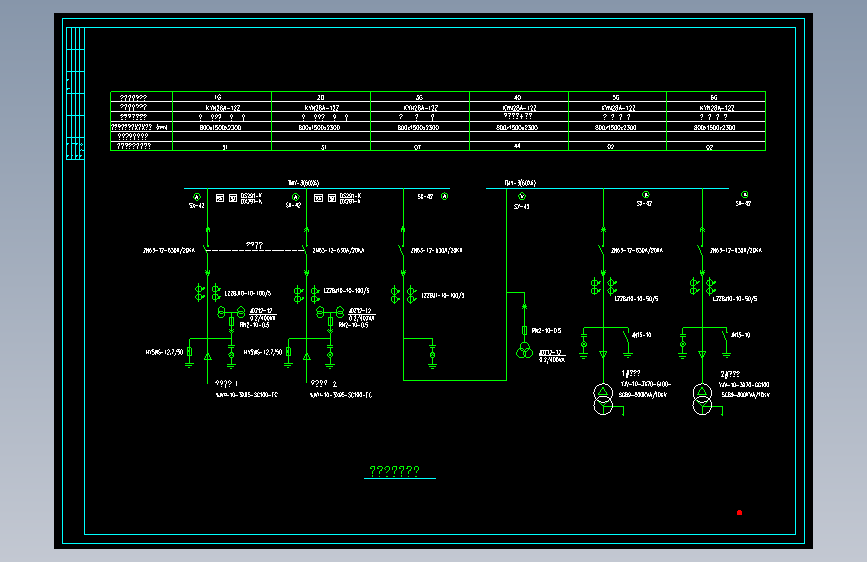Click the '???? 1' incoming line label
Image resolution: width=867 pixels, height=562 pixels.
coord(226,383)
